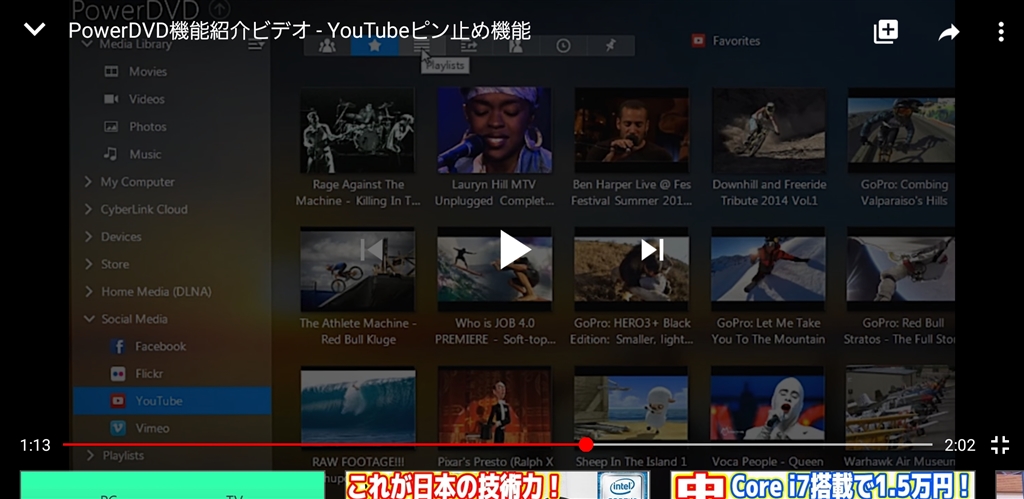Open Pixar's Presto thumbnail
1024x499 pixels.
point(494,408)
